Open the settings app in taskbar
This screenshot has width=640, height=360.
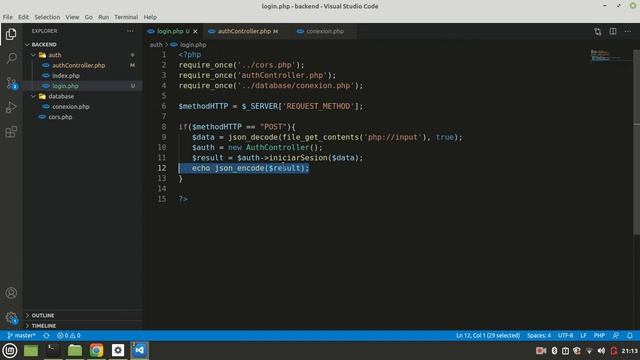tap(118, 351)
